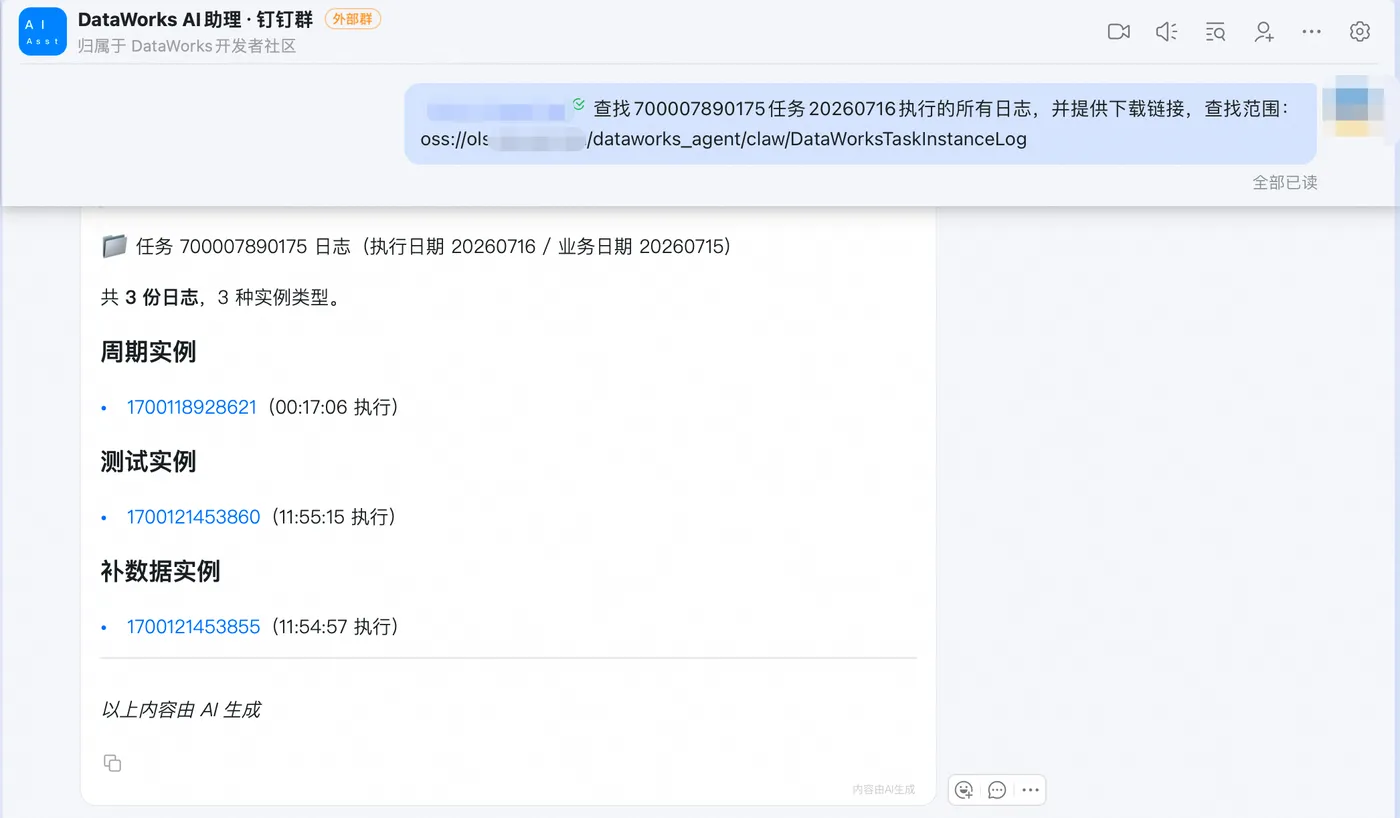Image resolution: width=1400 pixels, height=818 pixels.
Task: Click the oss path text in the query
Action: (x=724, y=140)
